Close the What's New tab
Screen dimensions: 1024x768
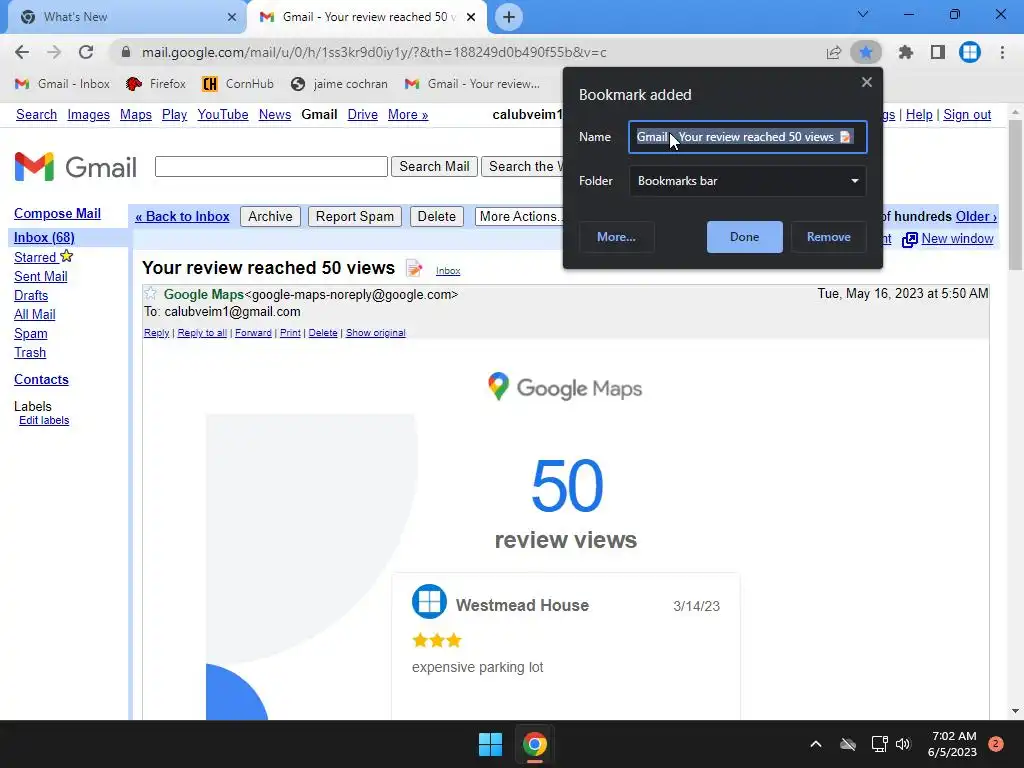click(232, 17)
